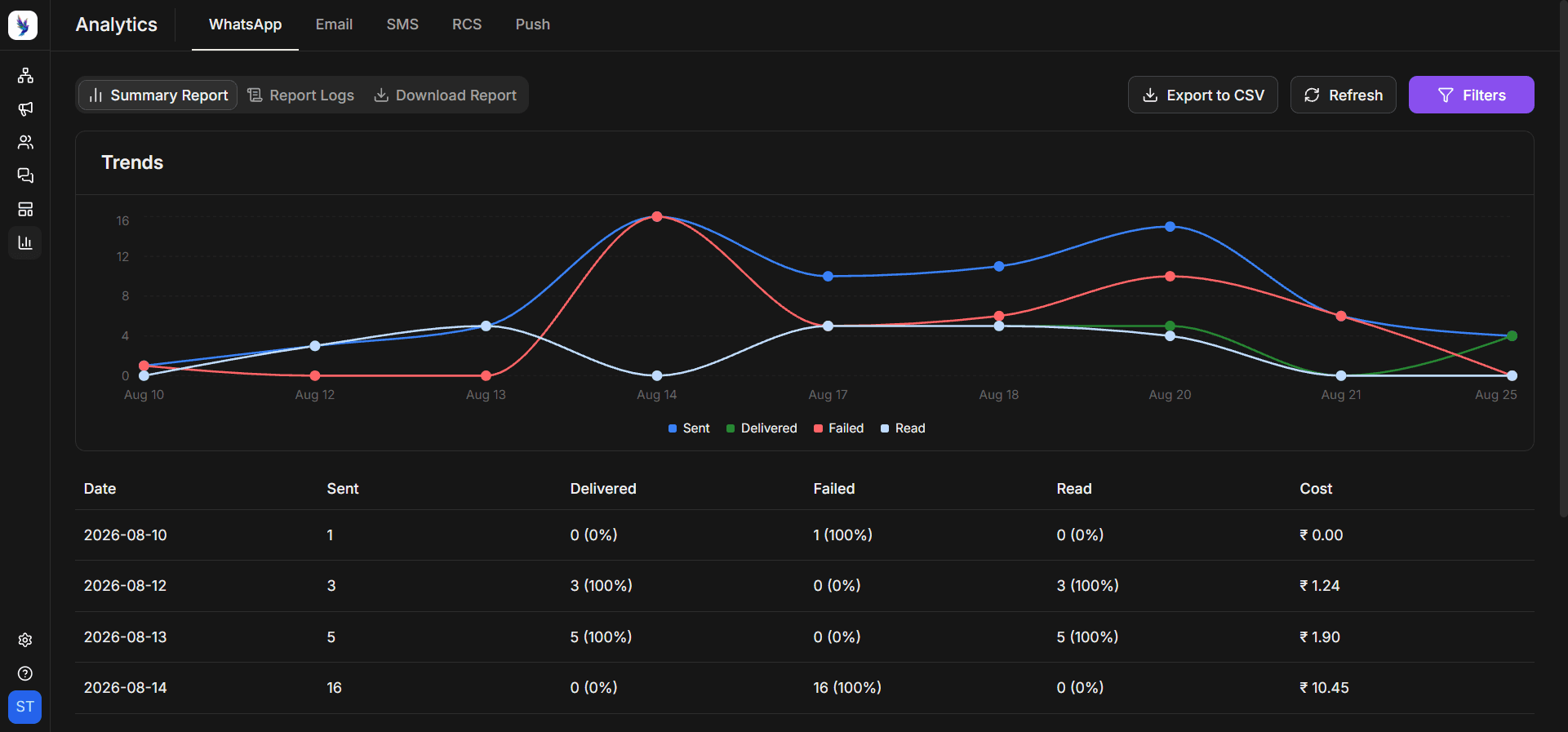The width and height of the screenshot is (1568, 732).
Task: Switch to the WhatsApp tab
Action: 245,24
